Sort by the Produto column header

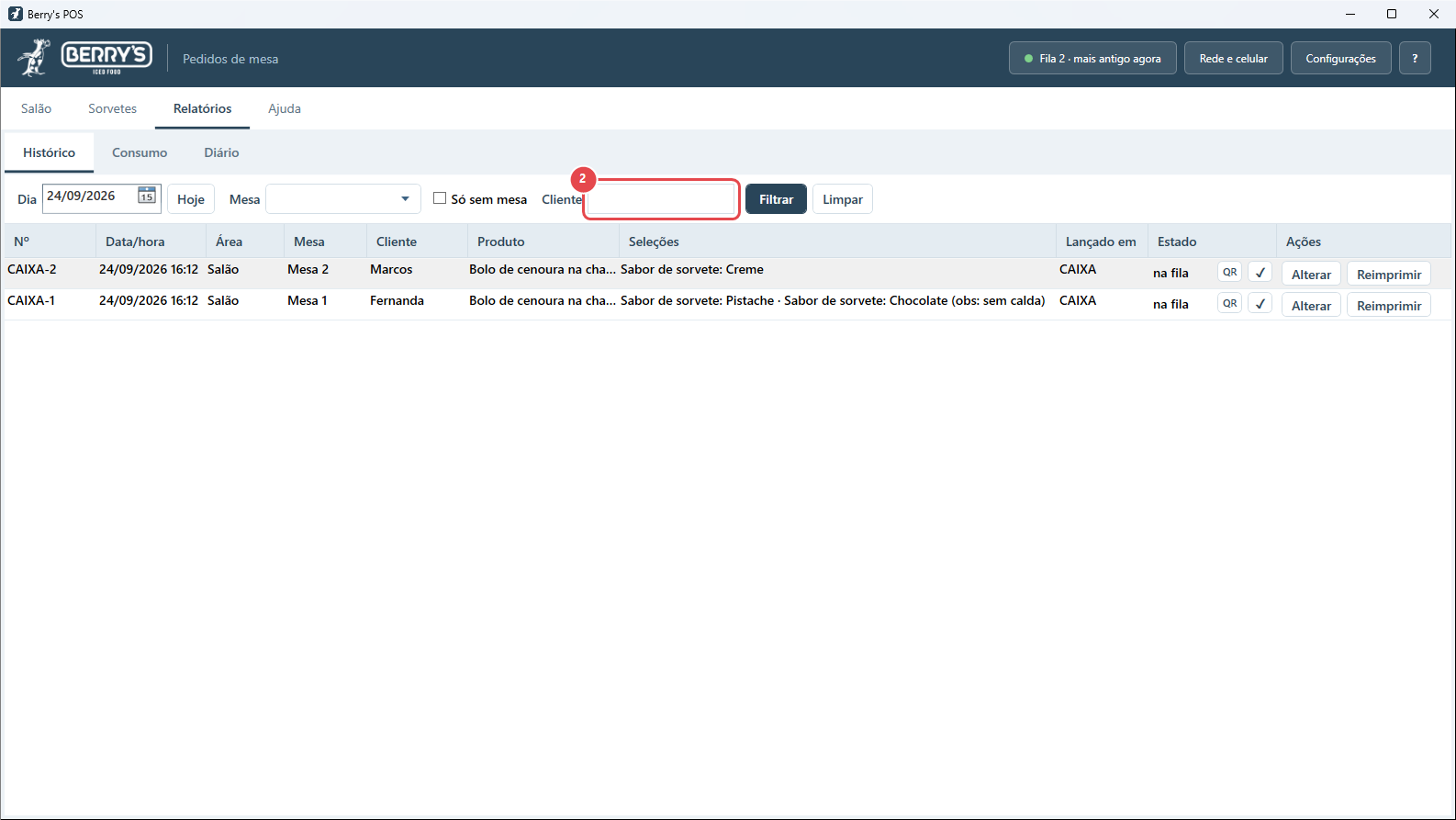pos(543,242)
